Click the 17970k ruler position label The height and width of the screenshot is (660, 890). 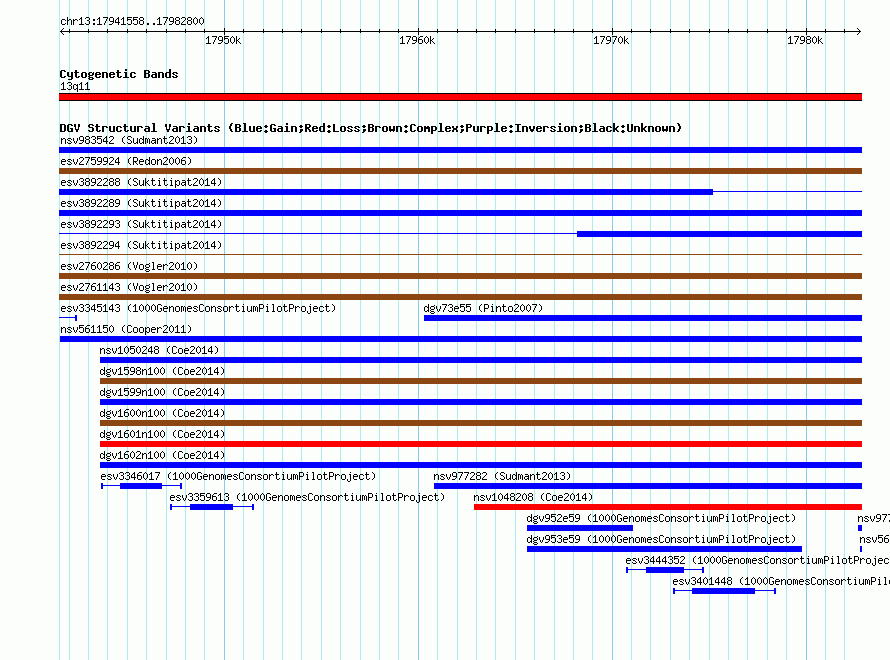[x=611, y=40]
